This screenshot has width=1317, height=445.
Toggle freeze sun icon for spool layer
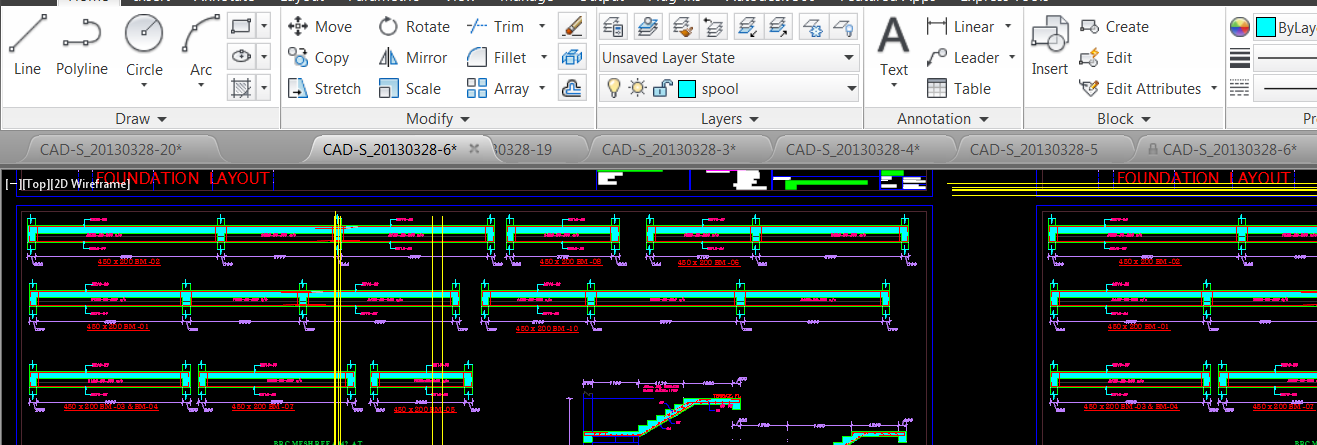click(x=638, y=89)
